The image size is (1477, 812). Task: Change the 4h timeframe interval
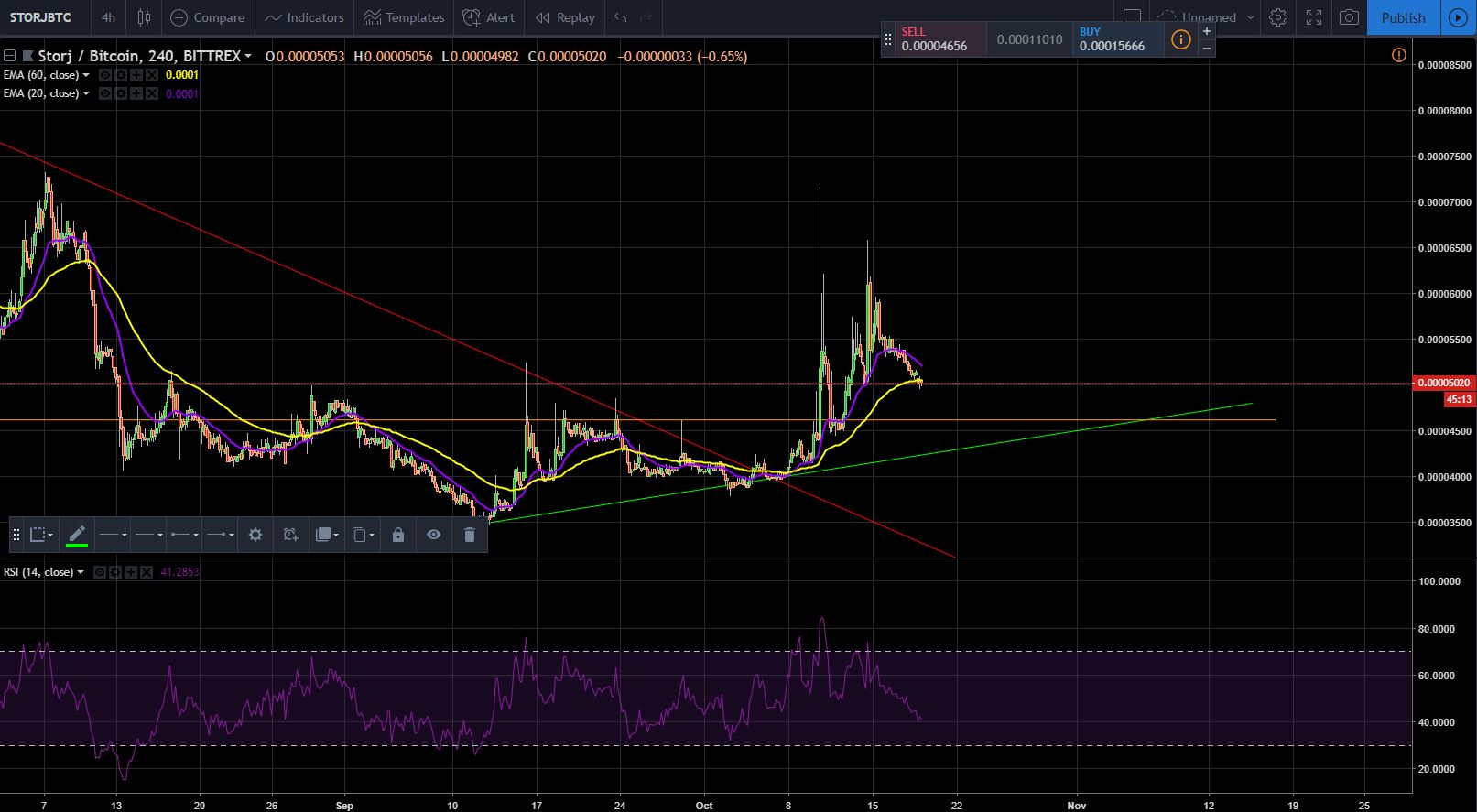pyautogui.click(x=108, y=17)
